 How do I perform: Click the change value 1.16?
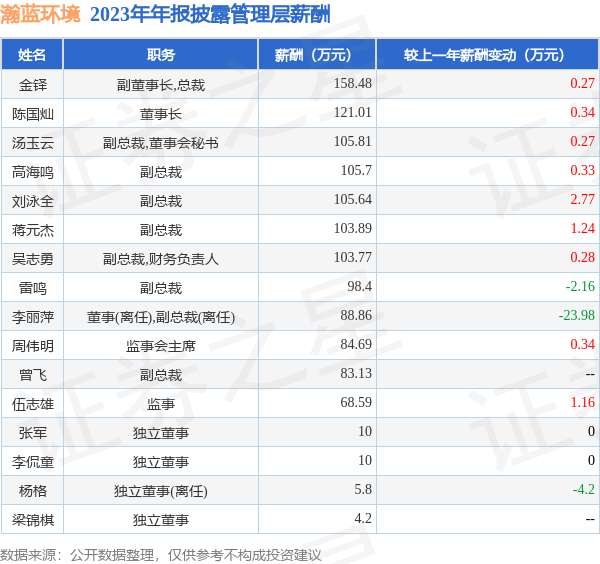point(582,403)
